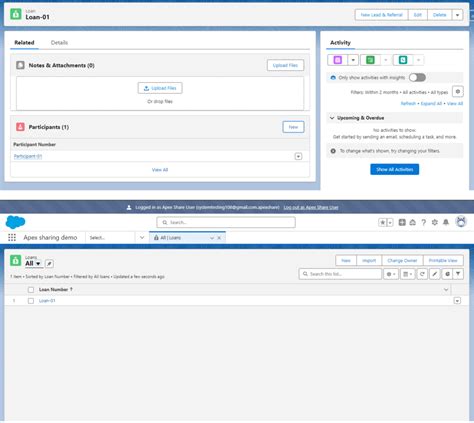Click the Delete button on Loan-01

click(439, 15)
